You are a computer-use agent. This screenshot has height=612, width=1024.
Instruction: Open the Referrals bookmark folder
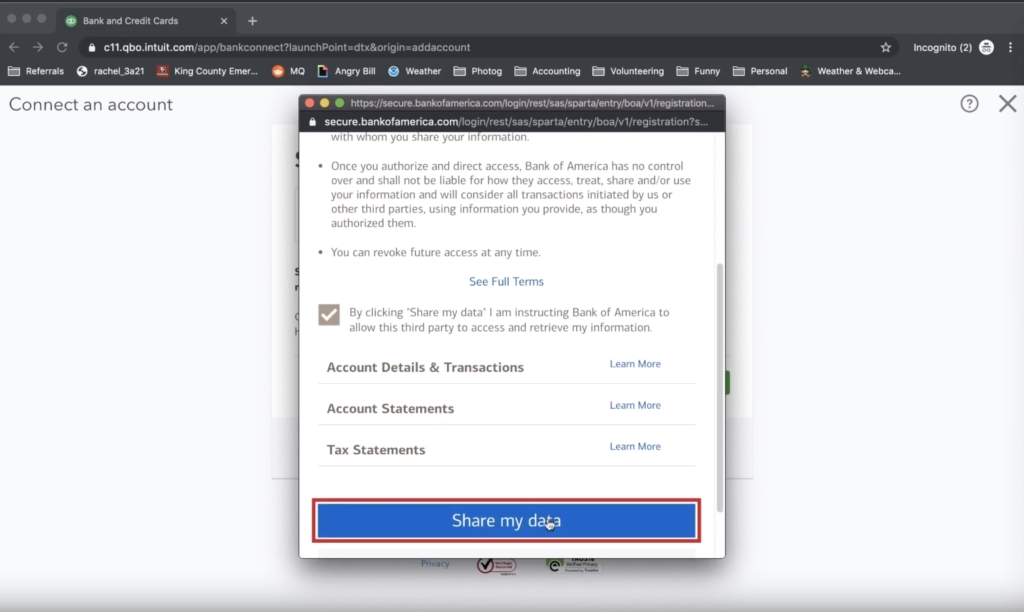(x=36, y=71)
